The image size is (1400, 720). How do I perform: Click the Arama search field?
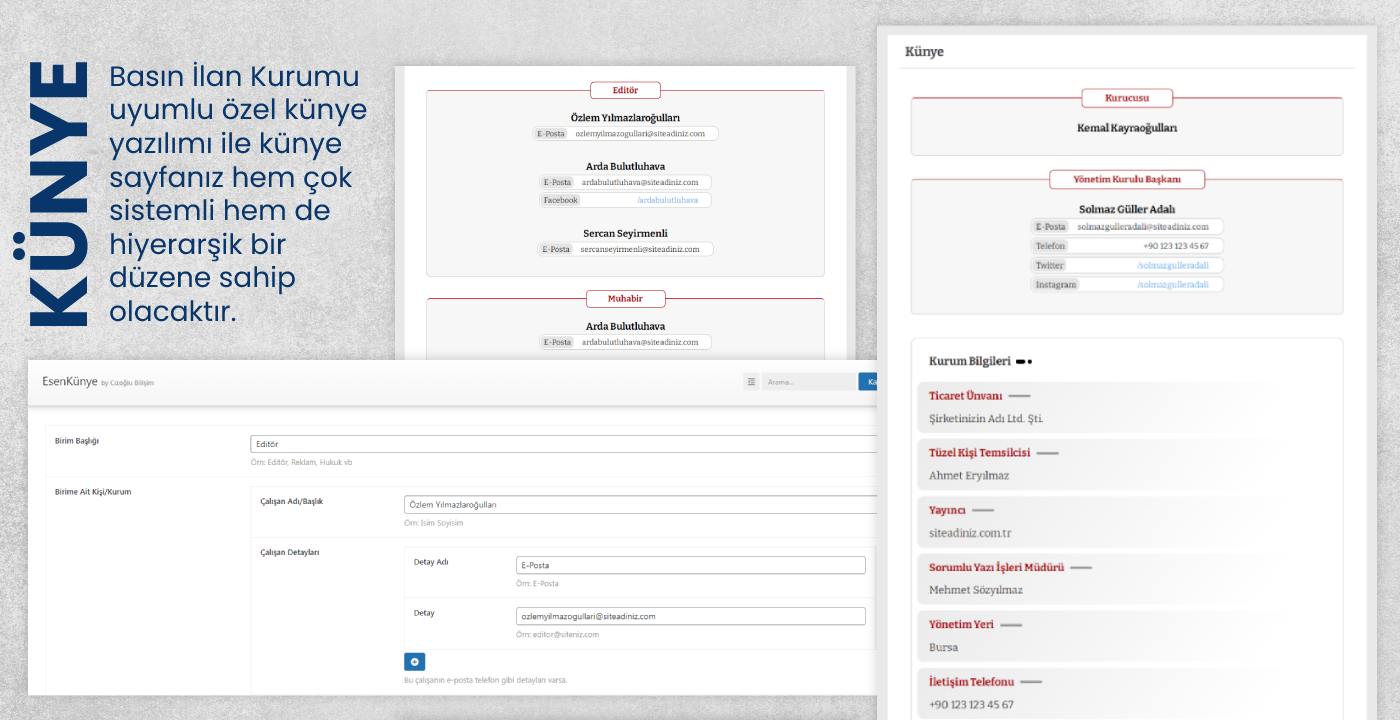click(x=808, y=381)
